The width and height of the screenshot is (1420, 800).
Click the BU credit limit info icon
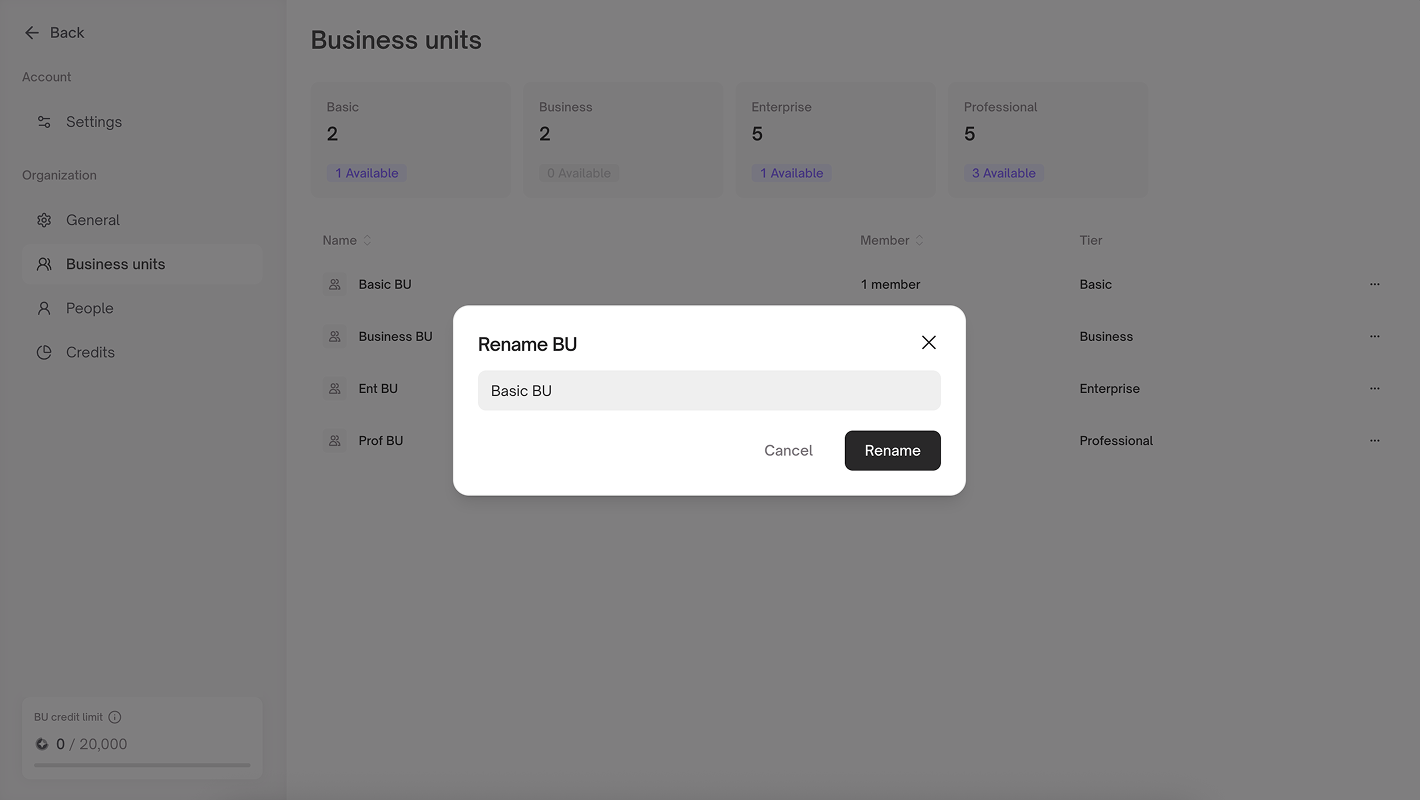(115, 717)
